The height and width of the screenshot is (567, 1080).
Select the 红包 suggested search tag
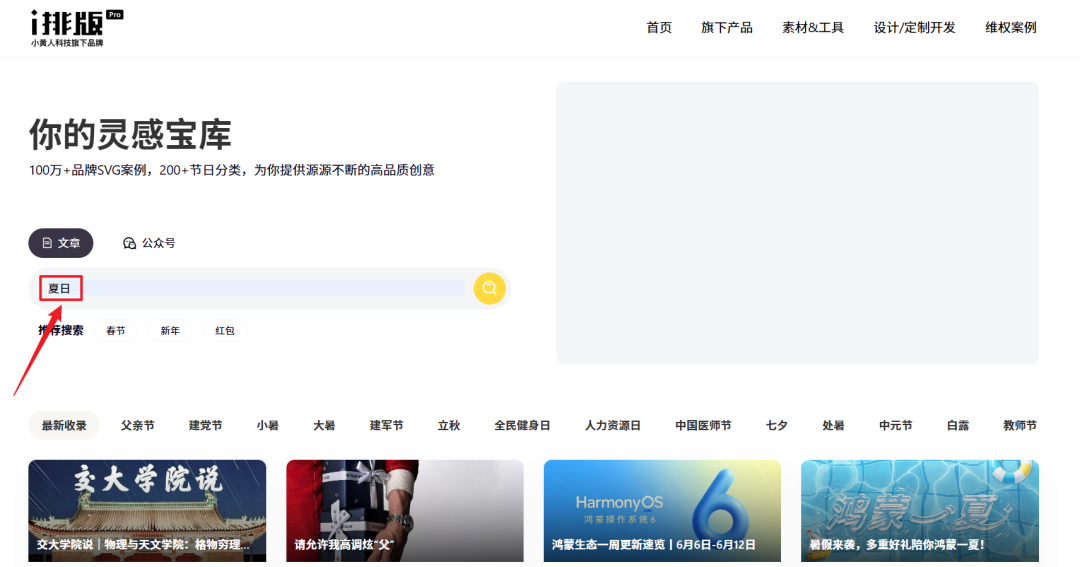225,331
